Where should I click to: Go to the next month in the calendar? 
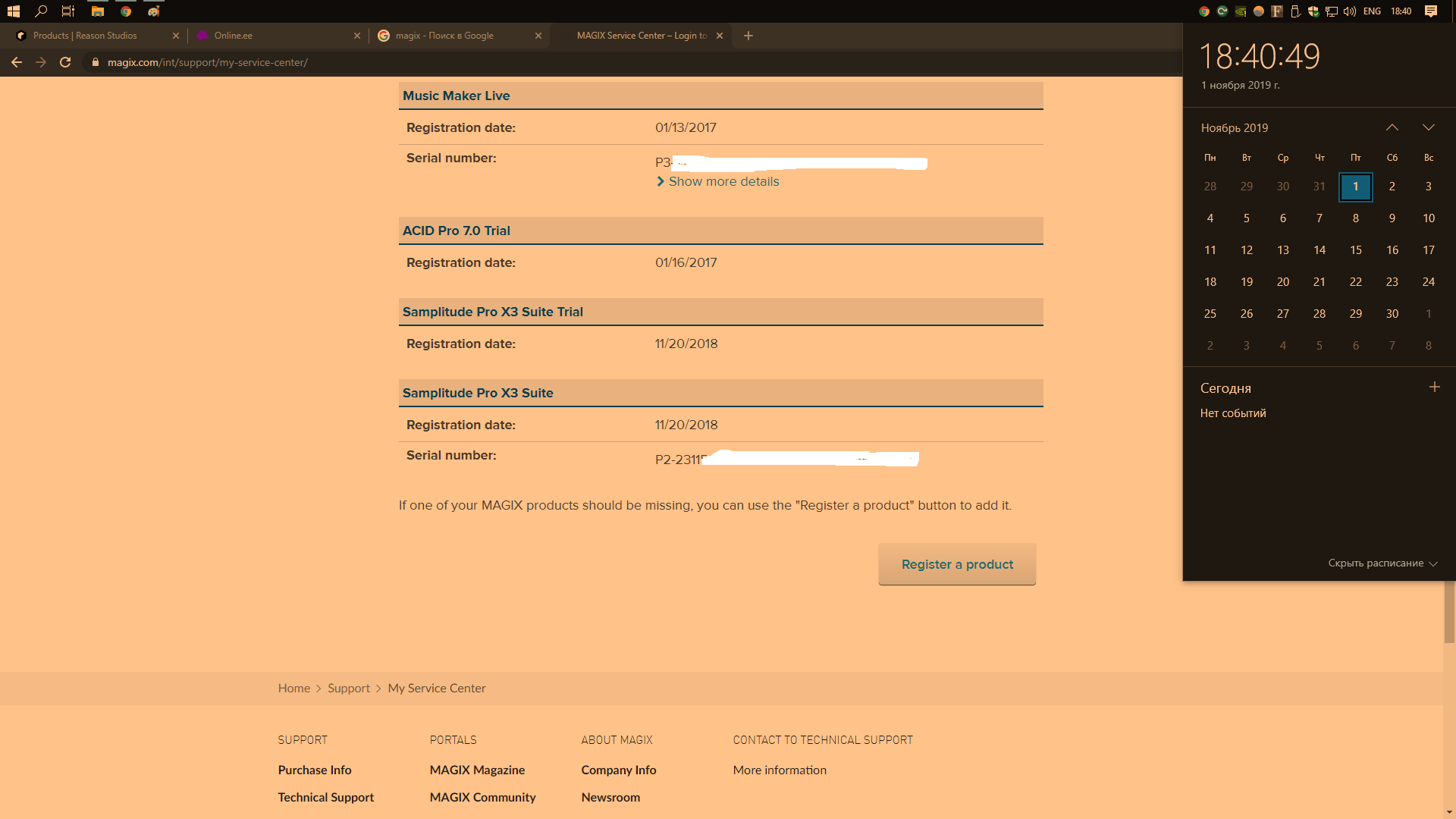[x=1428, y=127]
